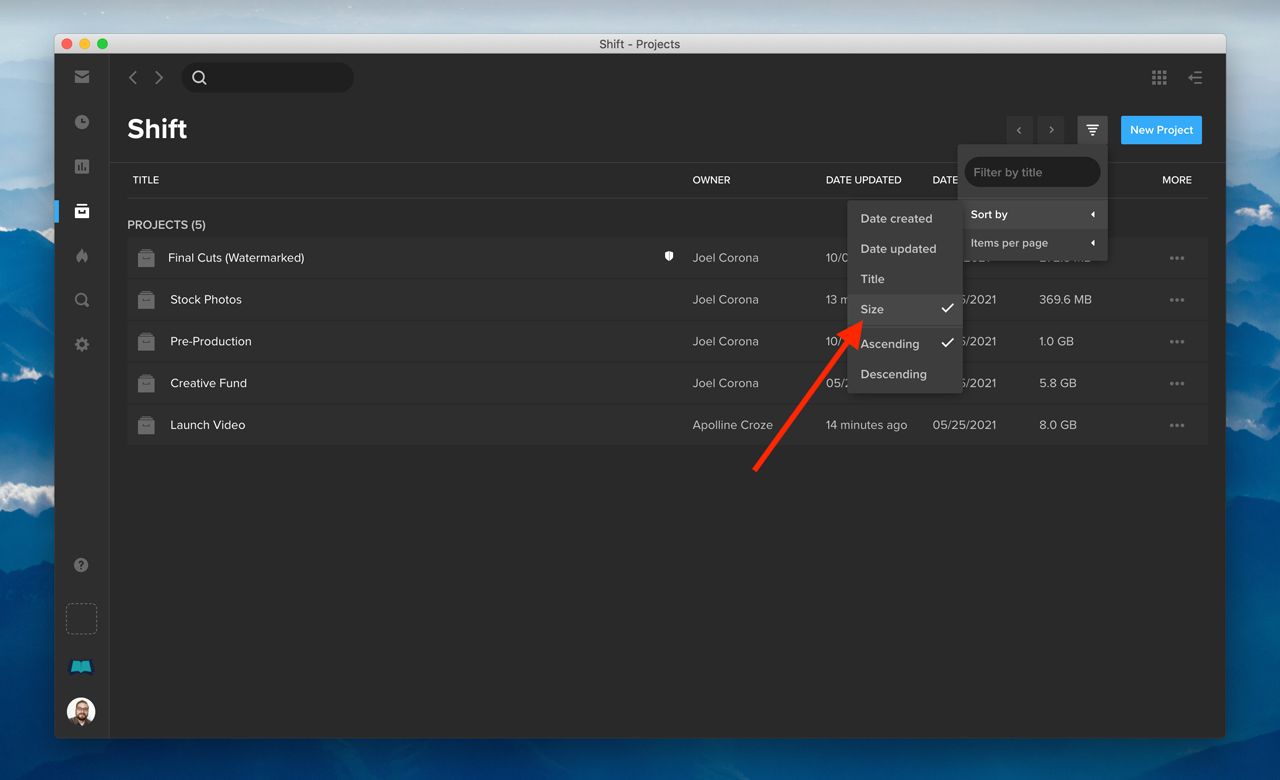Screen dimensions: 1280x780
Task: Open the Pre-Production project
Action: click(x=211, y=342)
